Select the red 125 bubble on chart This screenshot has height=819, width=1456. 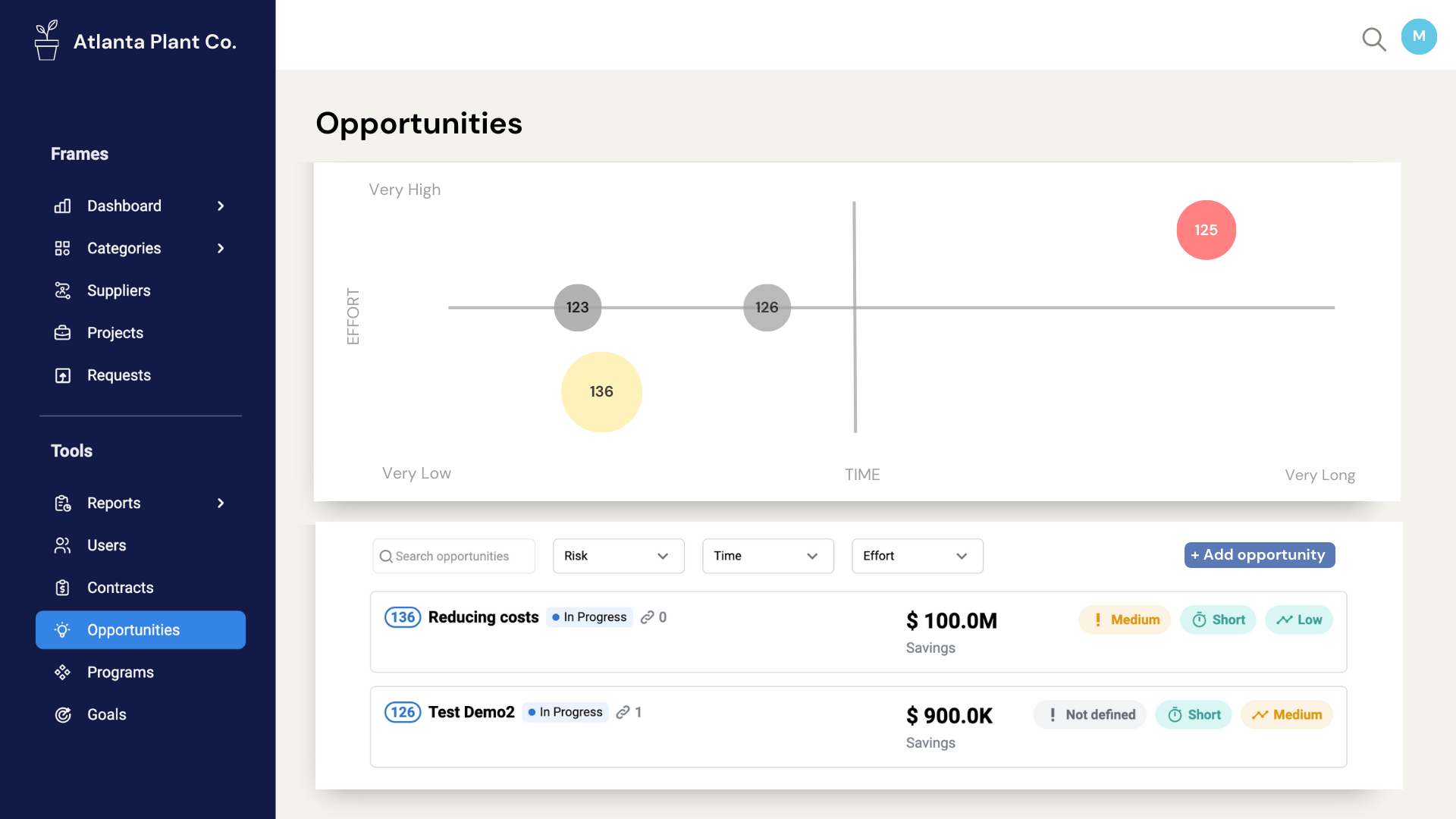click(1206, 230)
